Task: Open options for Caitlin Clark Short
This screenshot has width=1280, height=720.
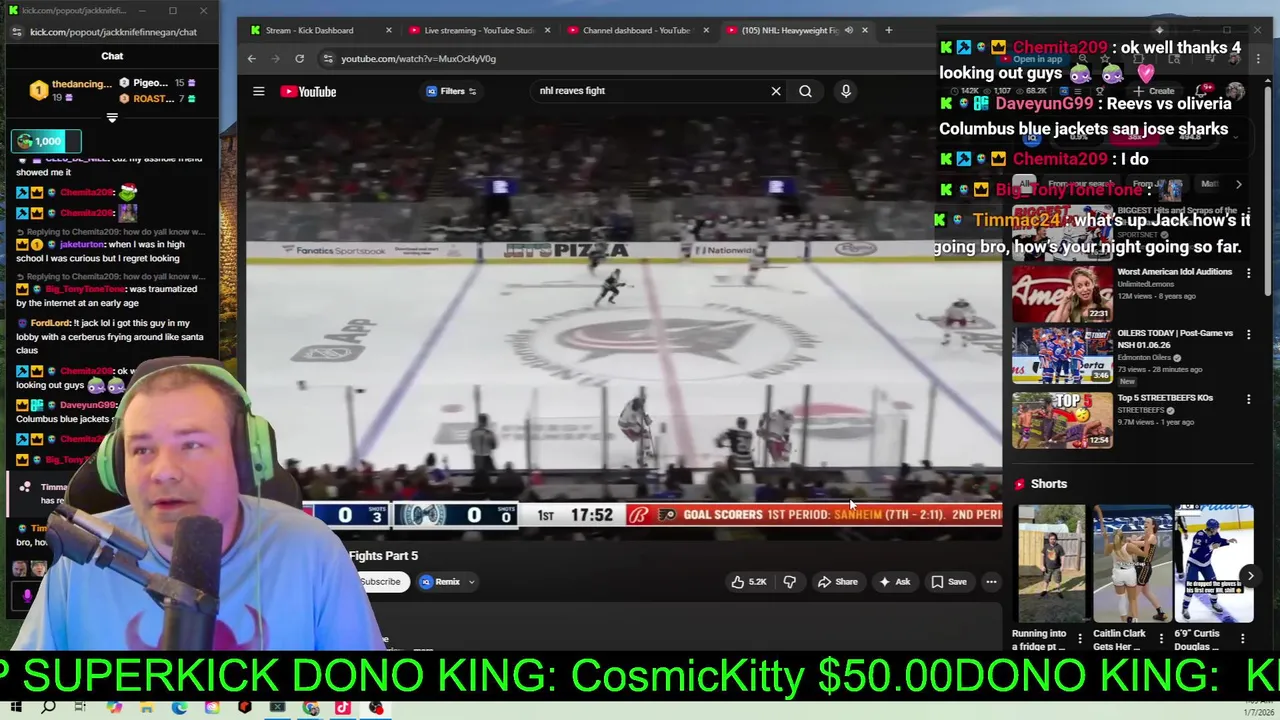Action: click(1161, 638)
